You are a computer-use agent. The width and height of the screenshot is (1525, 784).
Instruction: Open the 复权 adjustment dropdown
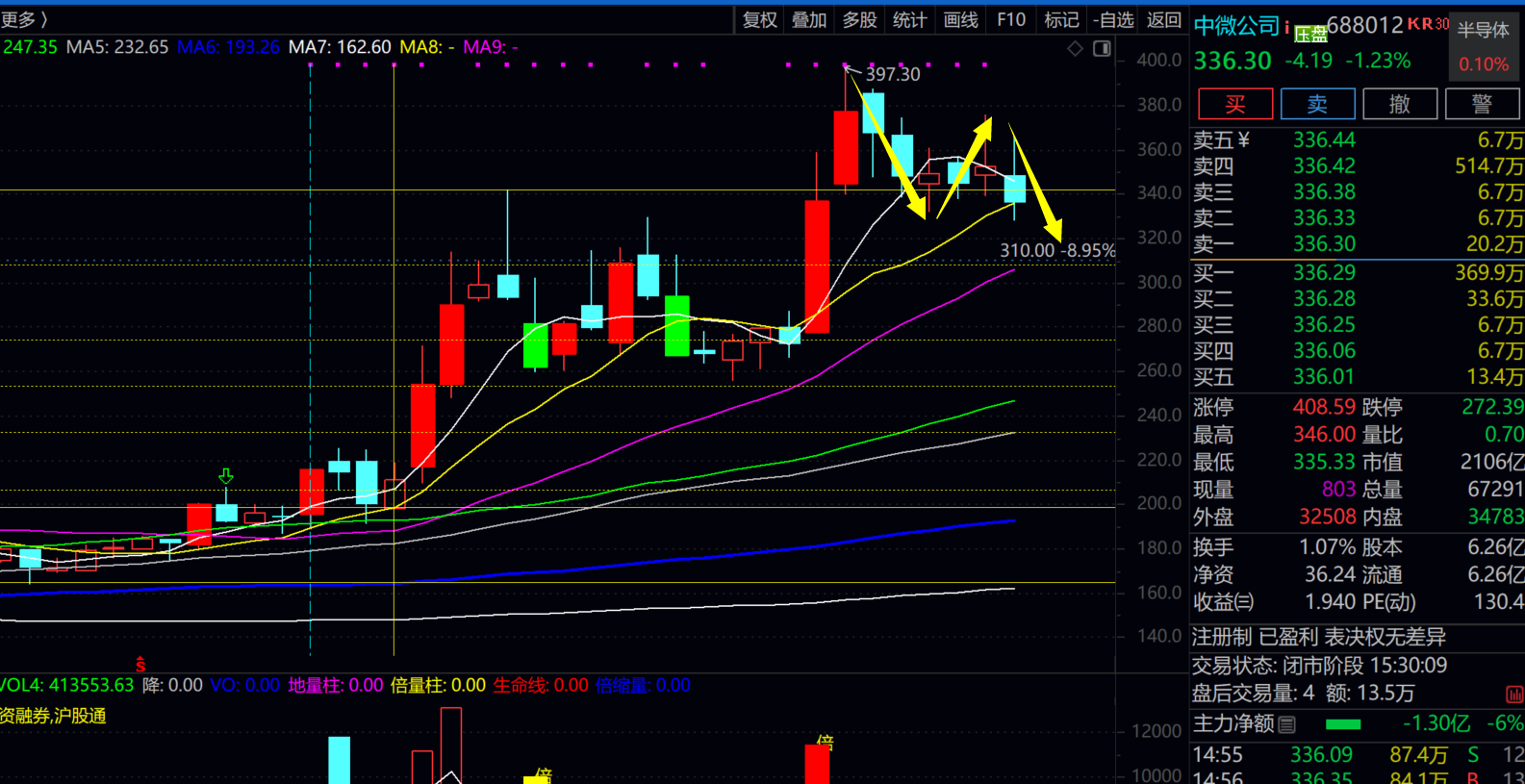point(759,19)
